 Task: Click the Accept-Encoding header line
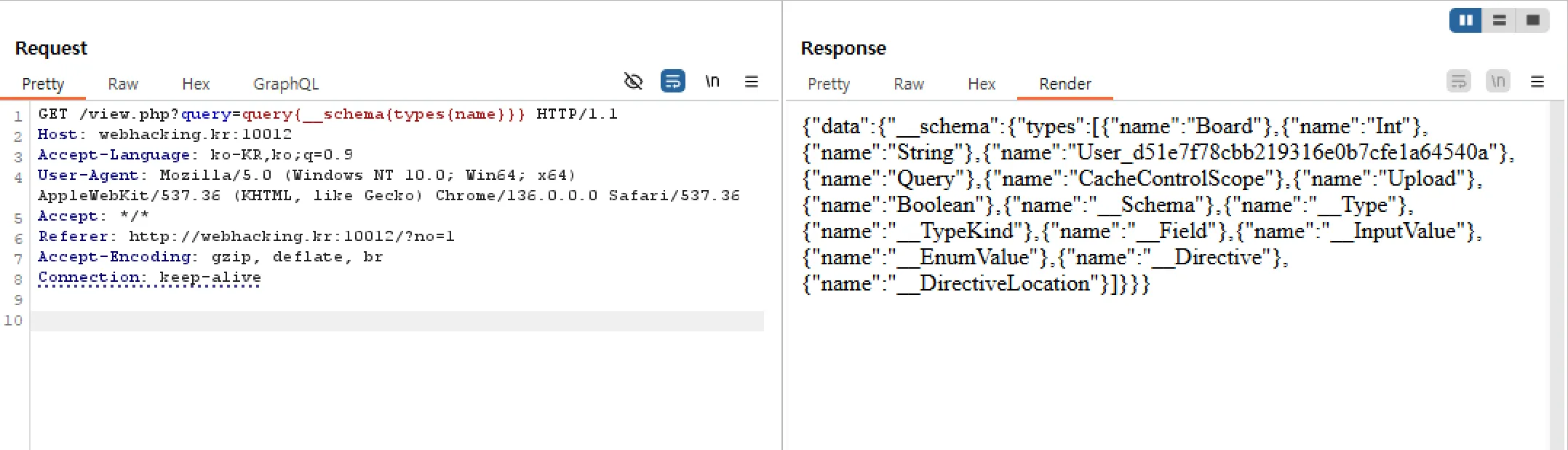[210, 257]
